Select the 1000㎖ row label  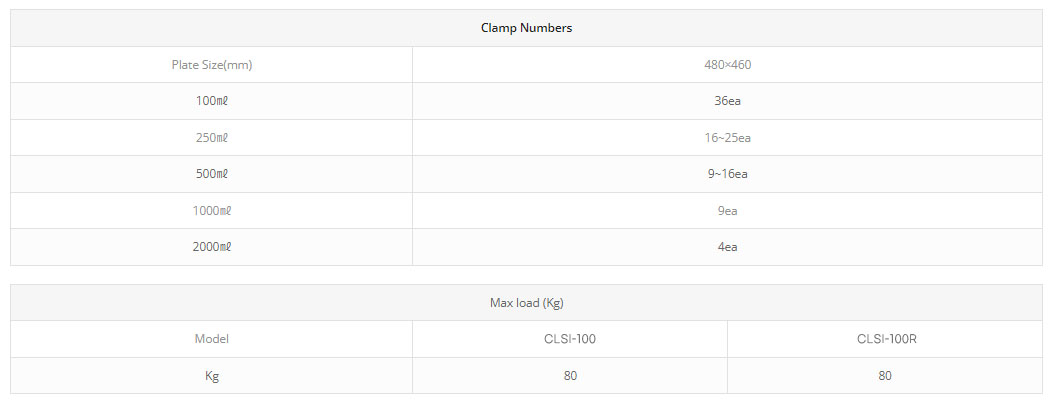pyautogui.click(x=211, y=211)
